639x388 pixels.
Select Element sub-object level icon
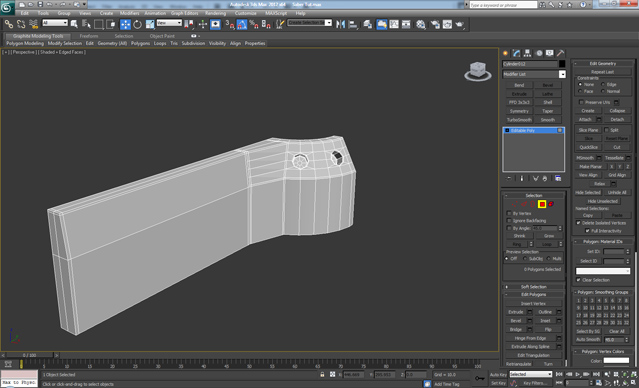tap(551, 204)
